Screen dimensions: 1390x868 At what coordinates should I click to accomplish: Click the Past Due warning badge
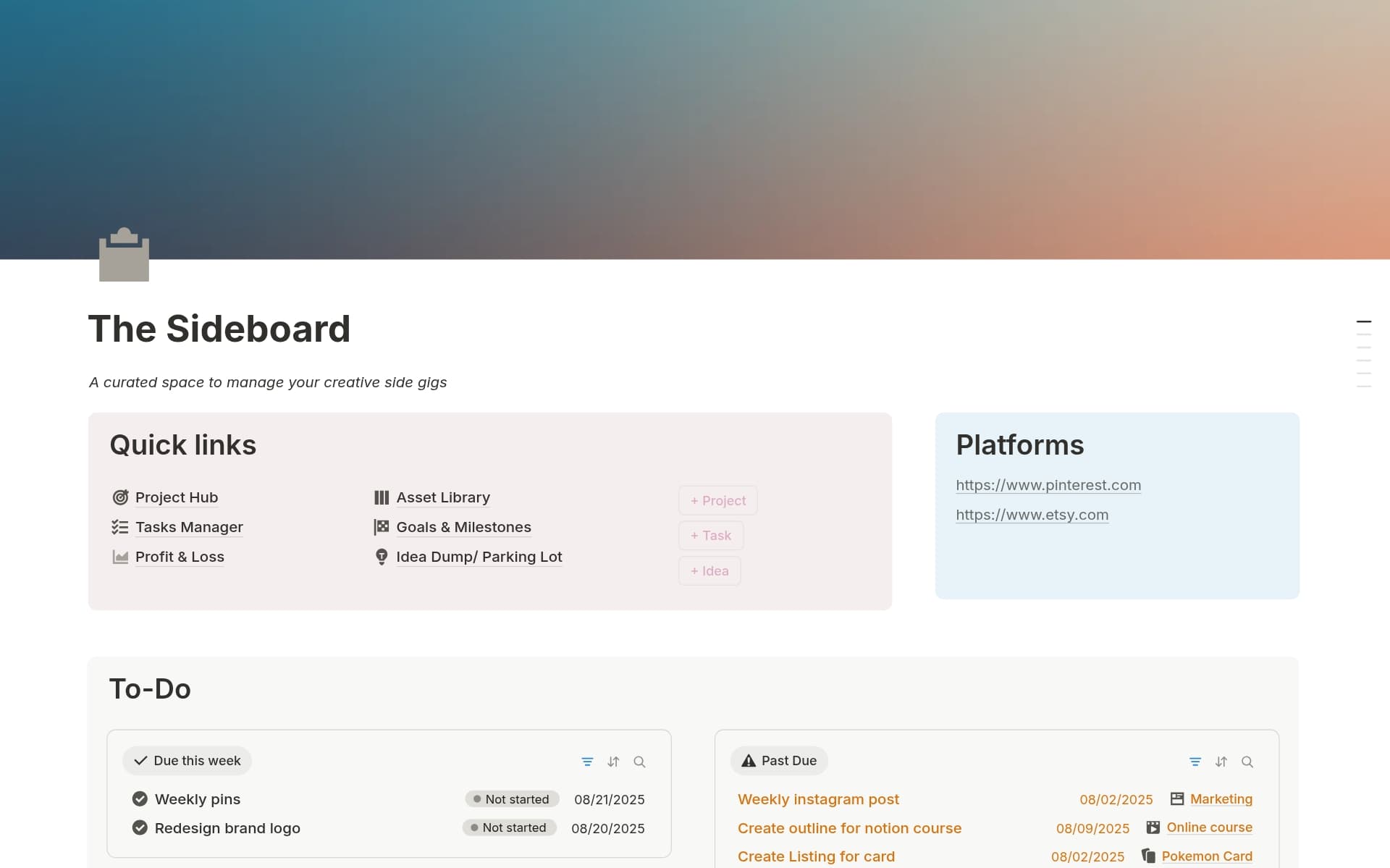(x=779, y=760)
